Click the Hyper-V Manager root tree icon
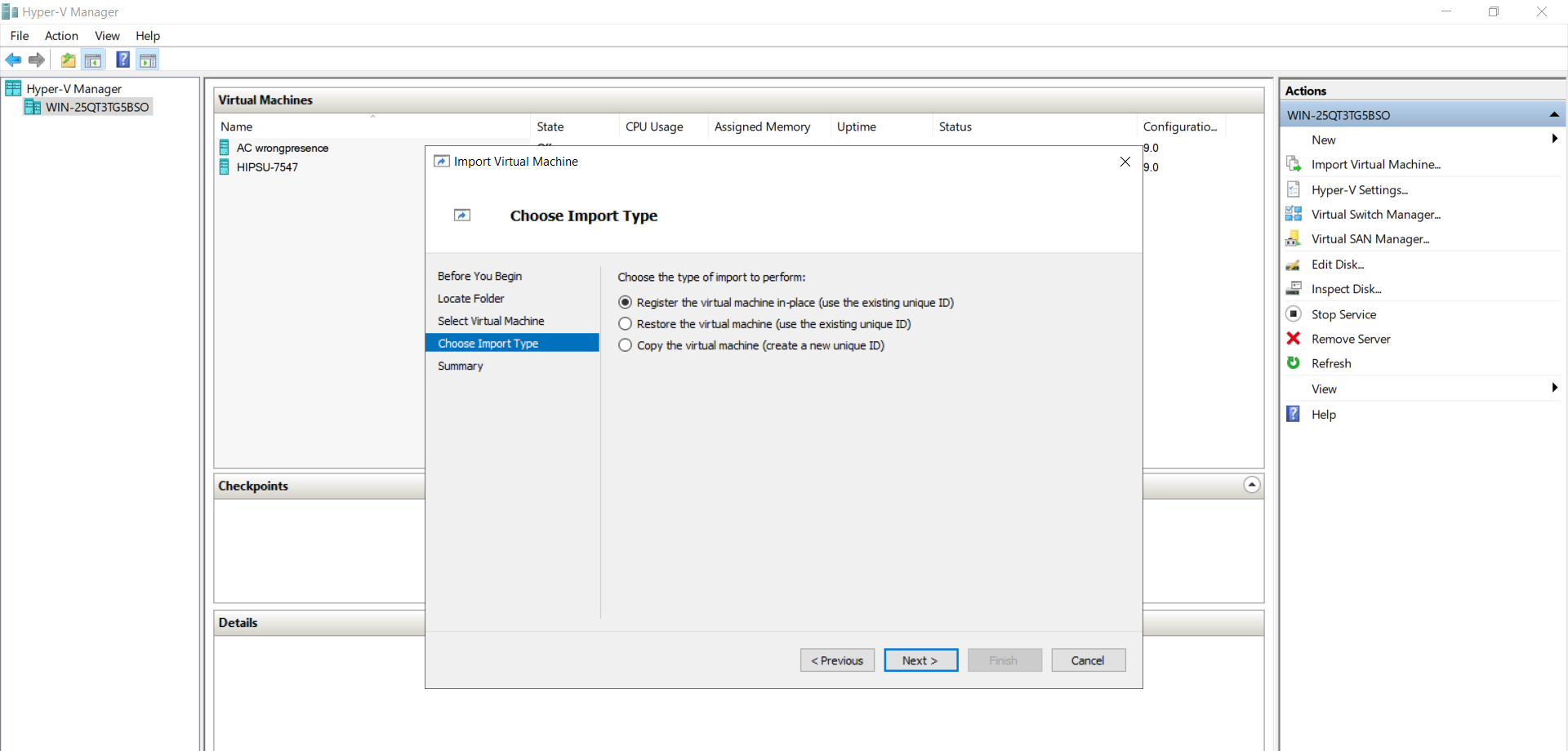The height and width of the screenshot is (751, 1568). 13,88
